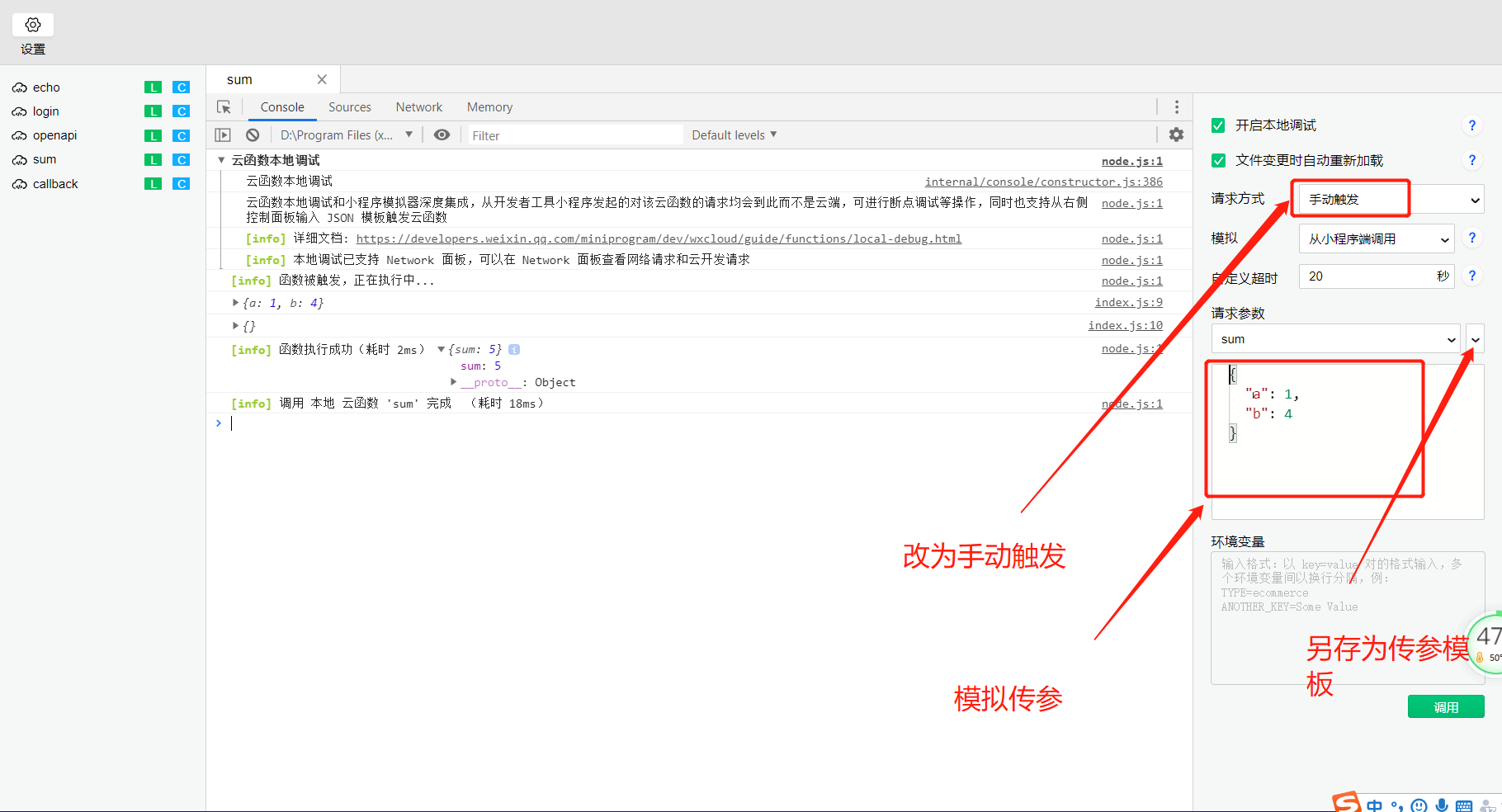Switch to the Sources tab
The height and width of the screenshot is (812, 1502).
pos(349,106)
